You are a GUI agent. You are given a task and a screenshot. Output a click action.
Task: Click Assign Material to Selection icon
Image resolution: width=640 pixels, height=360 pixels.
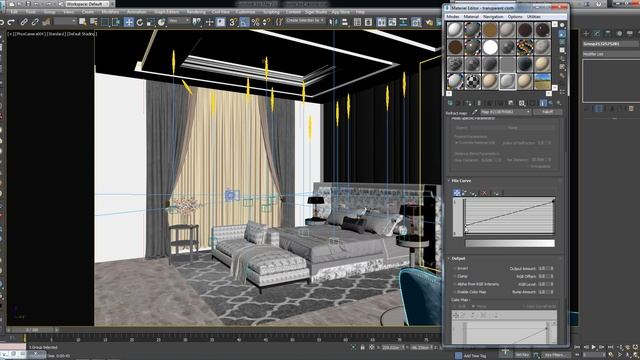(x=468, y=103)
